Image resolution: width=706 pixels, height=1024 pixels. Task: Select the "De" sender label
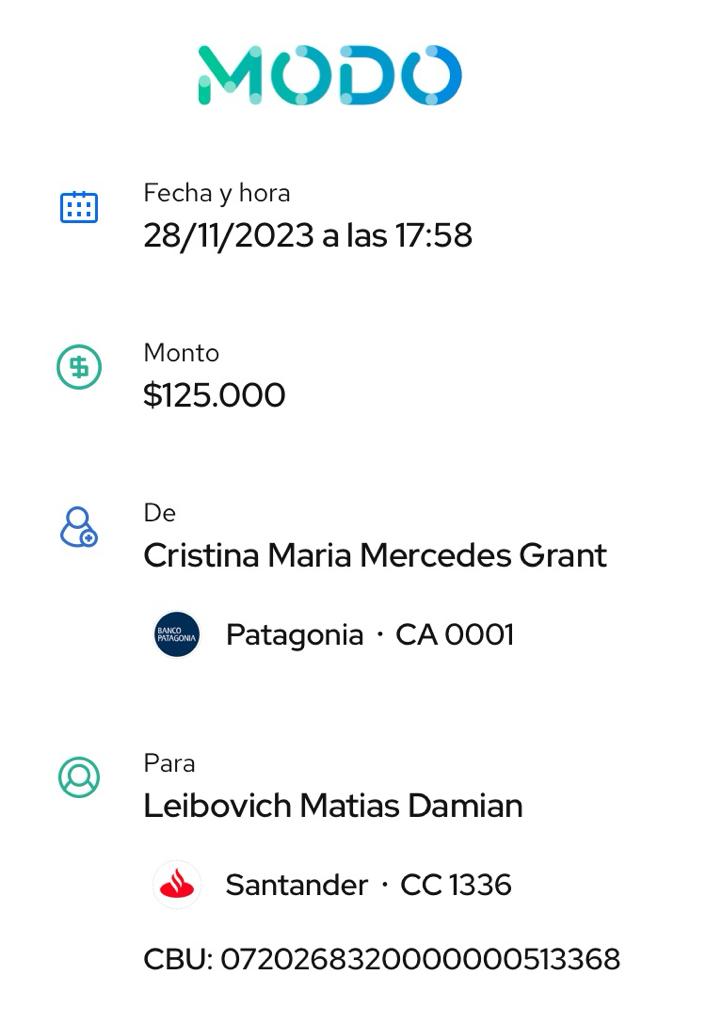tap(159, 513)
